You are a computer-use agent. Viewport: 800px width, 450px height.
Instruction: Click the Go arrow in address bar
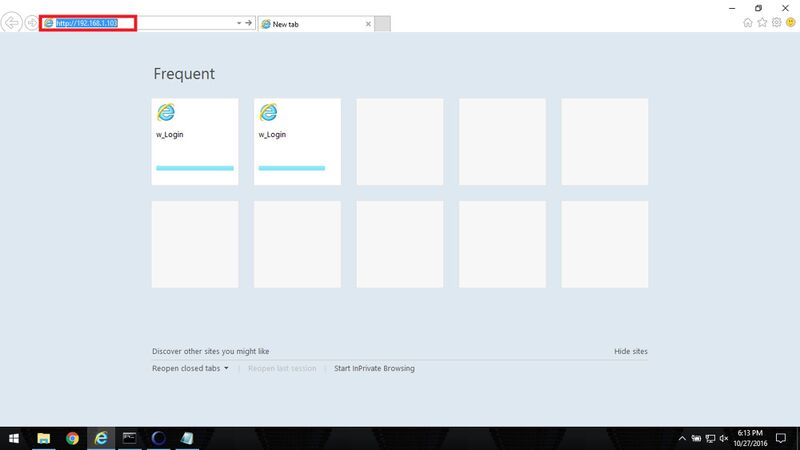[x=248, y=23]
